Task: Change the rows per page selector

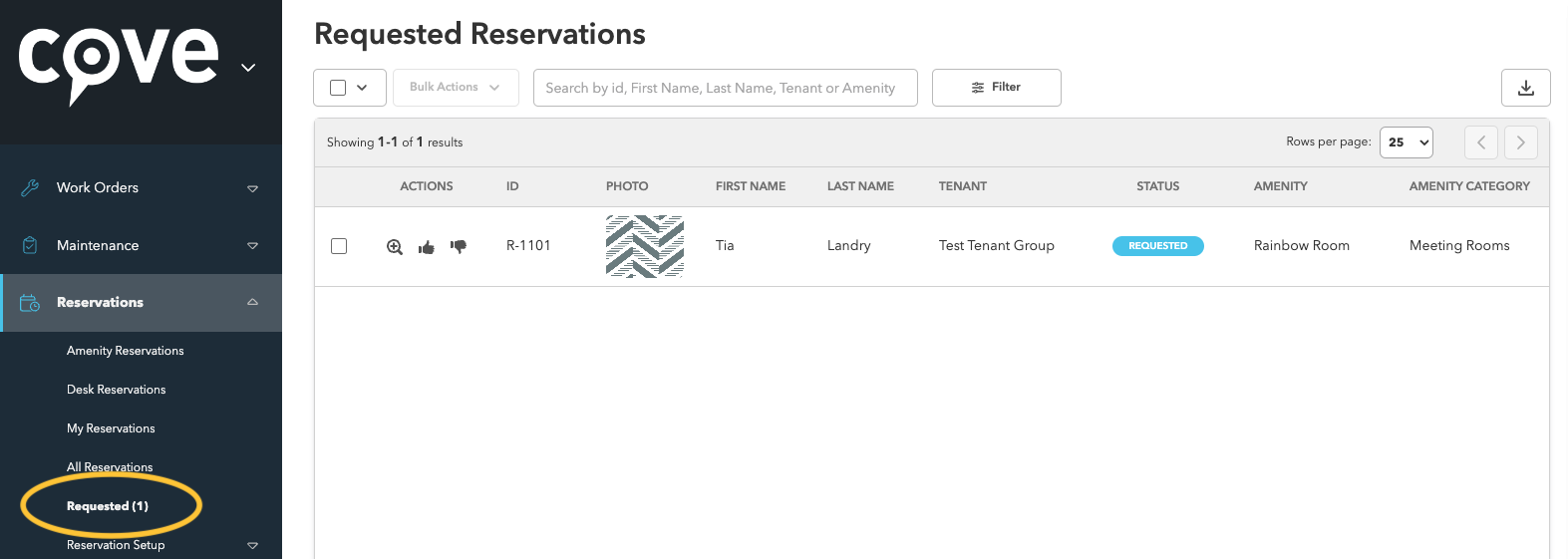Action: tap(1406, 142)
